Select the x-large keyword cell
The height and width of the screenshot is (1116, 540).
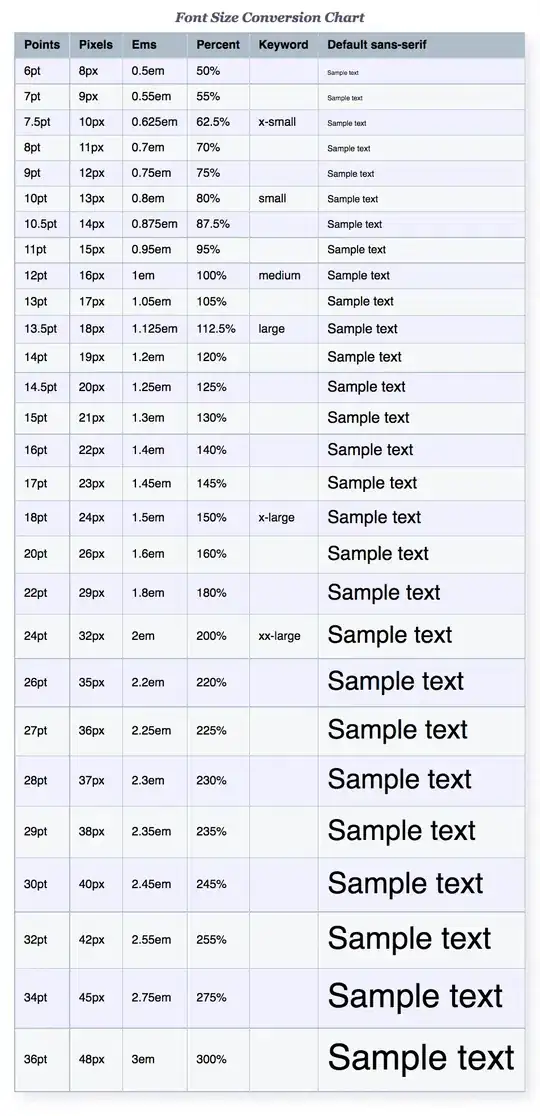[283, 517]
